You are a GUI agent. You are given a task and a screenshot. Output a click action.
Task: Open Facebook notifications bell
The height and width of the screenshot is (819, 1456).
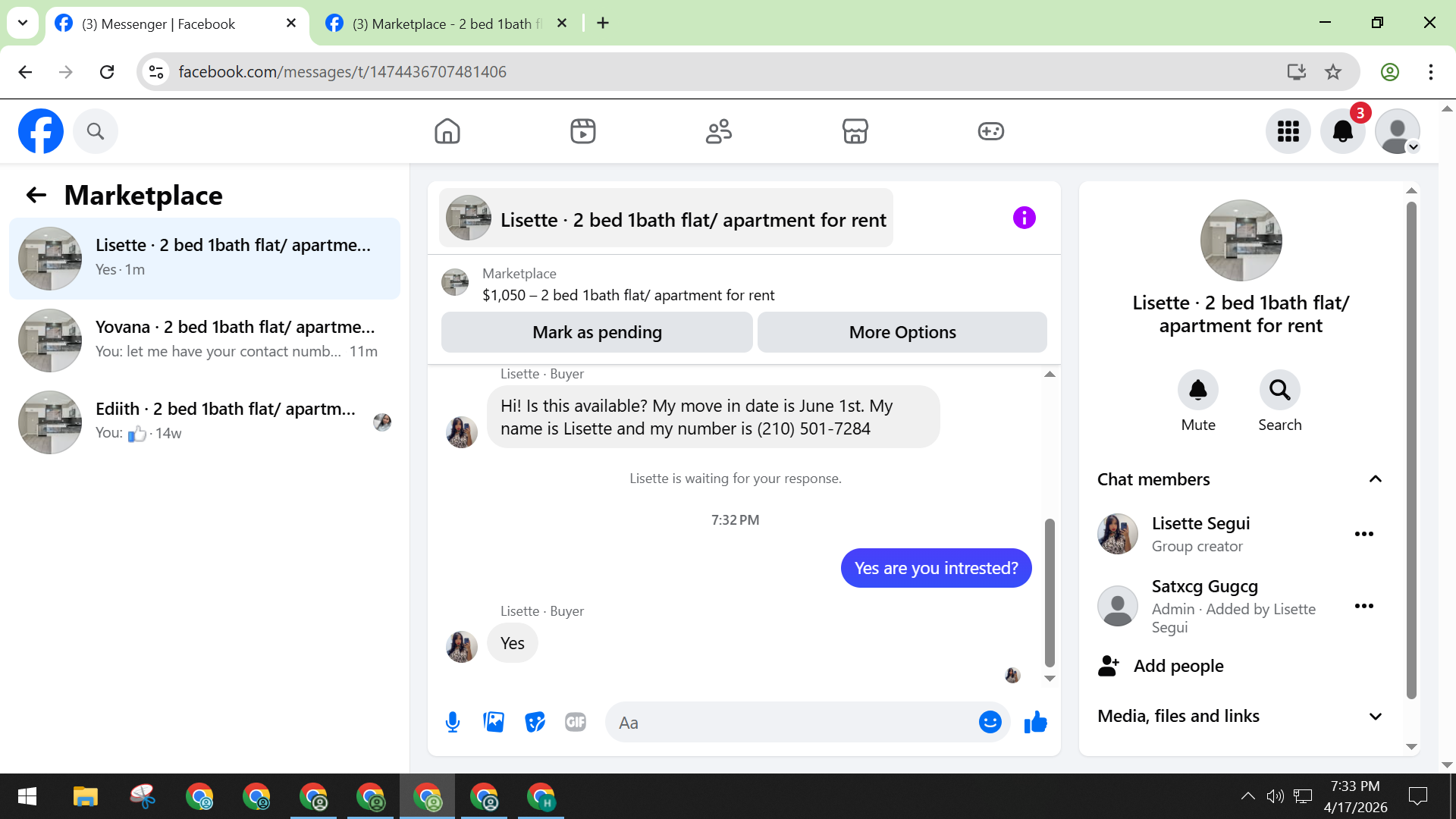1342,131
